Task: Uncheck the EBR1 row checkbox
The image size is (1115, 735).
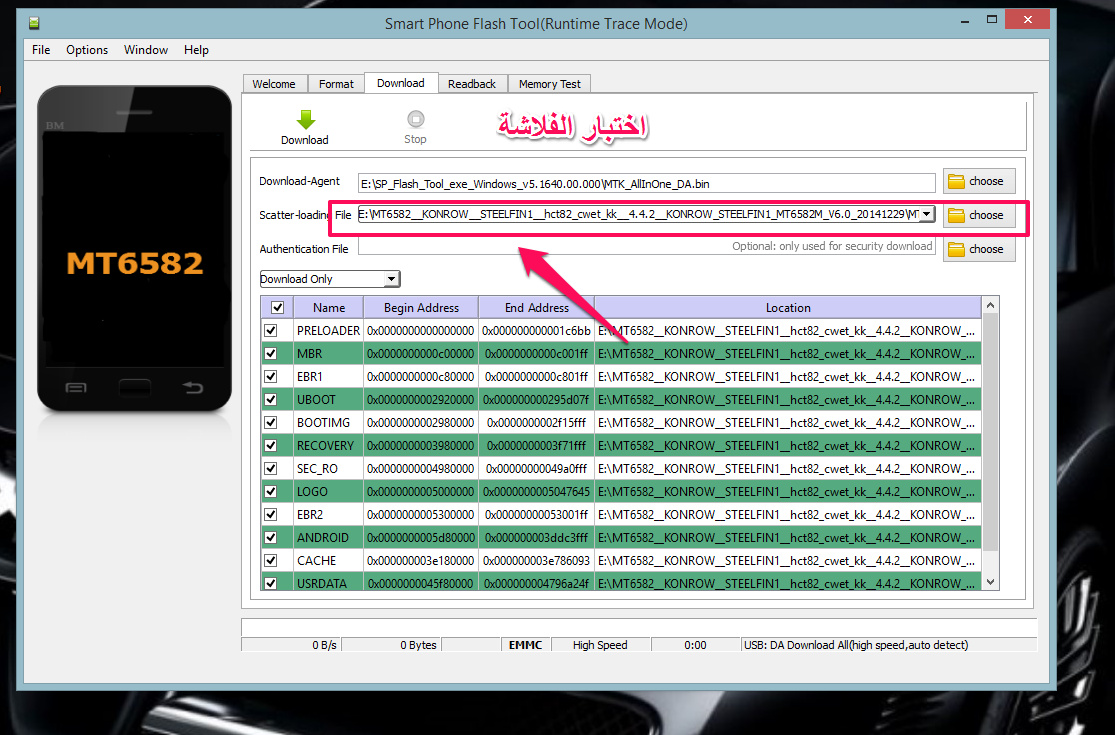Action: [x=271, y=376]
